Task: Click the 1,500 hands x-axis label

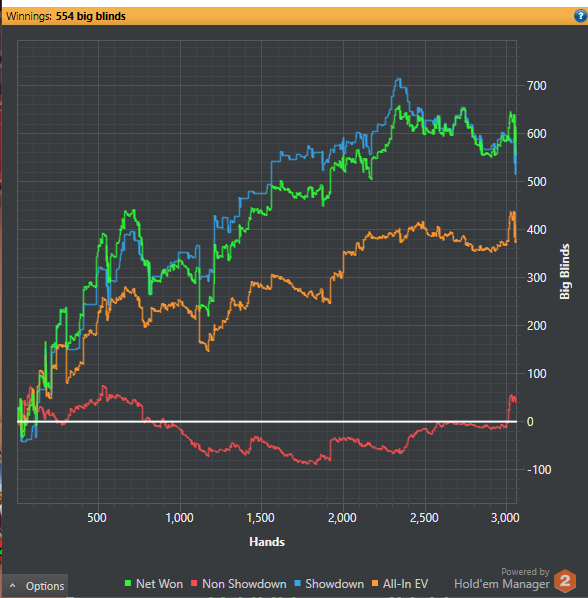Action: (261, 518)
